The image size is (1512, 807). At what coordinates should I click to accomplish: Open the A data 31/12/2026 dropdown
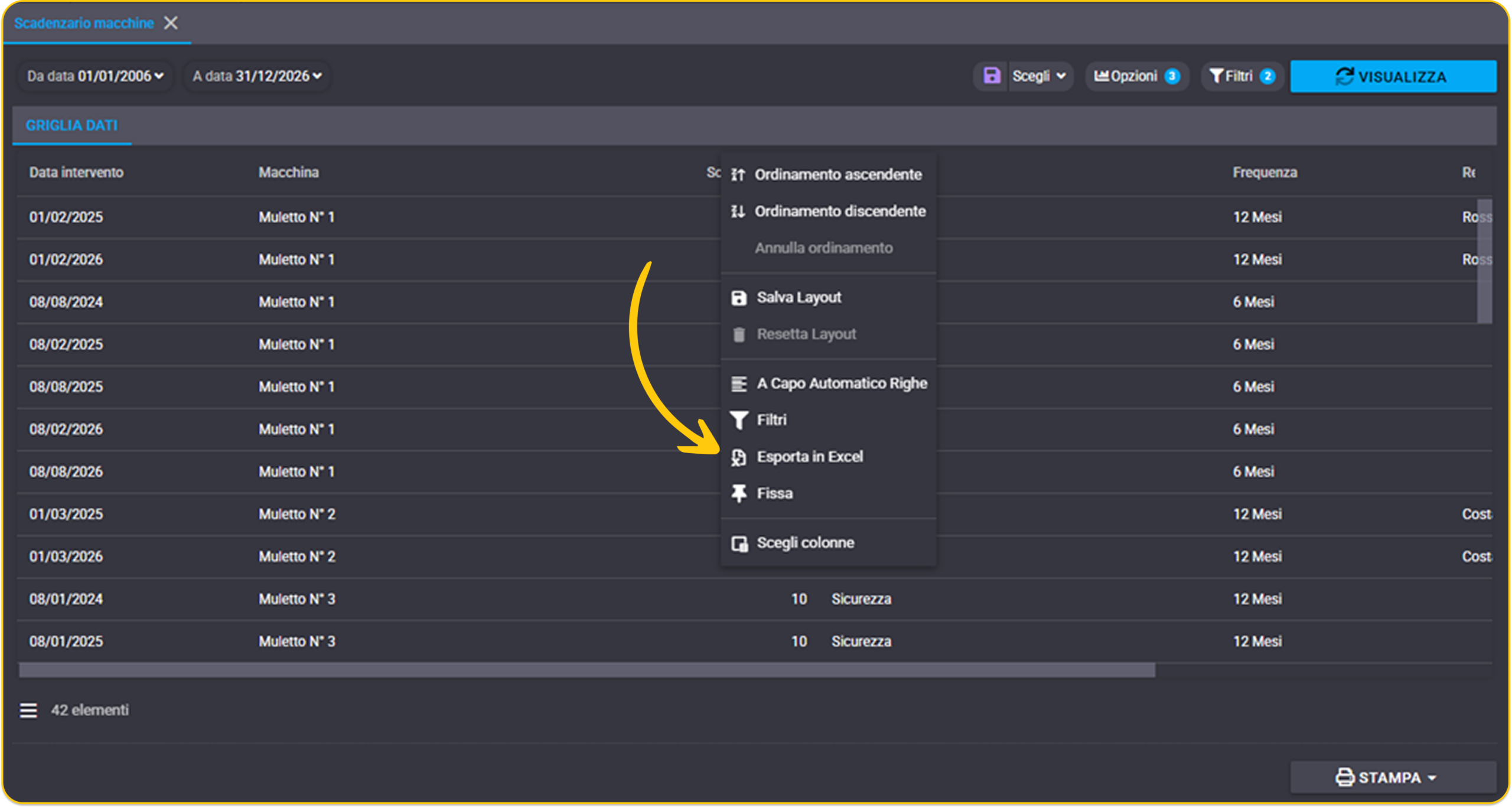(257, 76)
